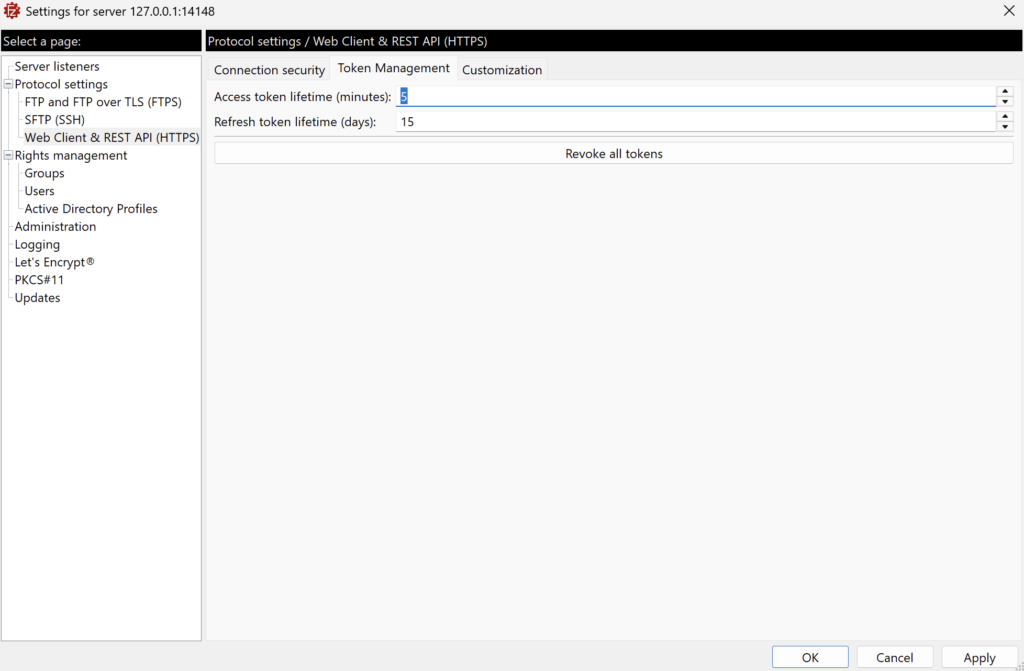Select the Token Management tab
The width and height of the screenshot is (1024, 671).
coord(393,68)
